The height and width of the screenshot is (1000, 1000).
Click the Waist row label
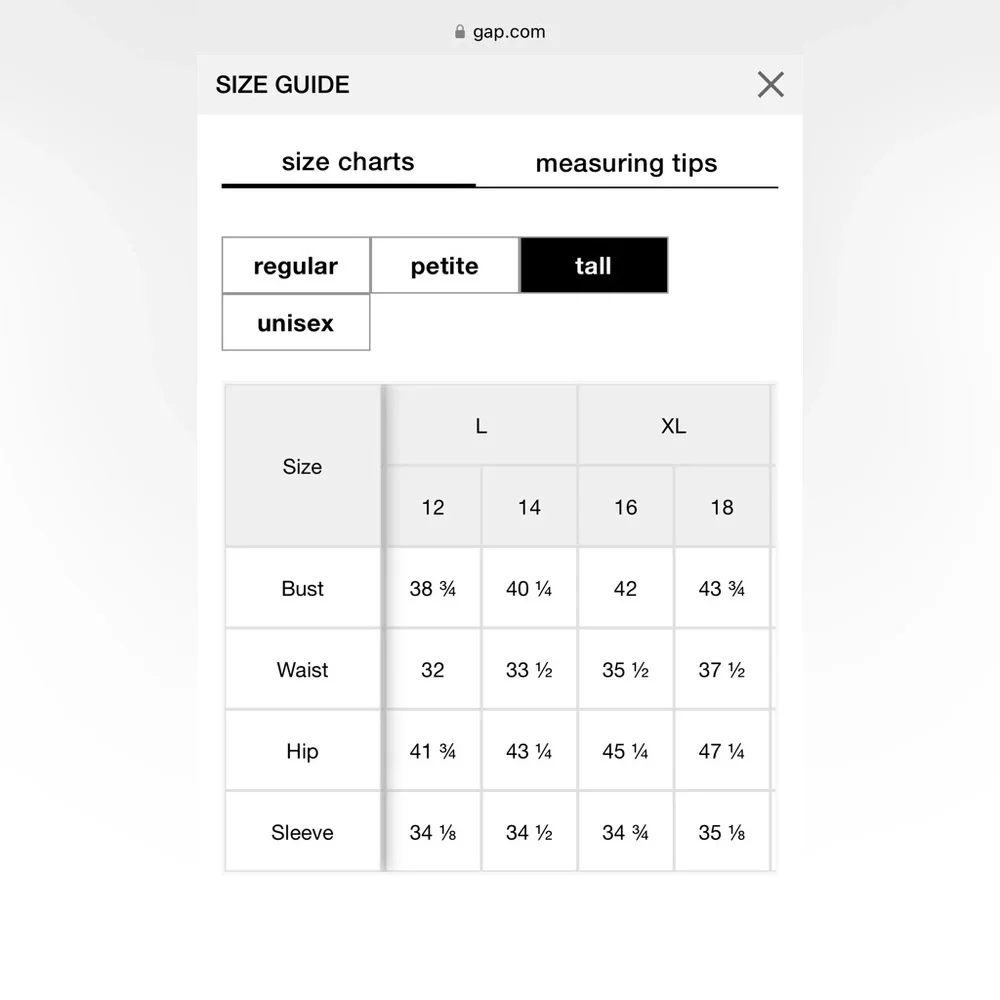click(302, 670)
